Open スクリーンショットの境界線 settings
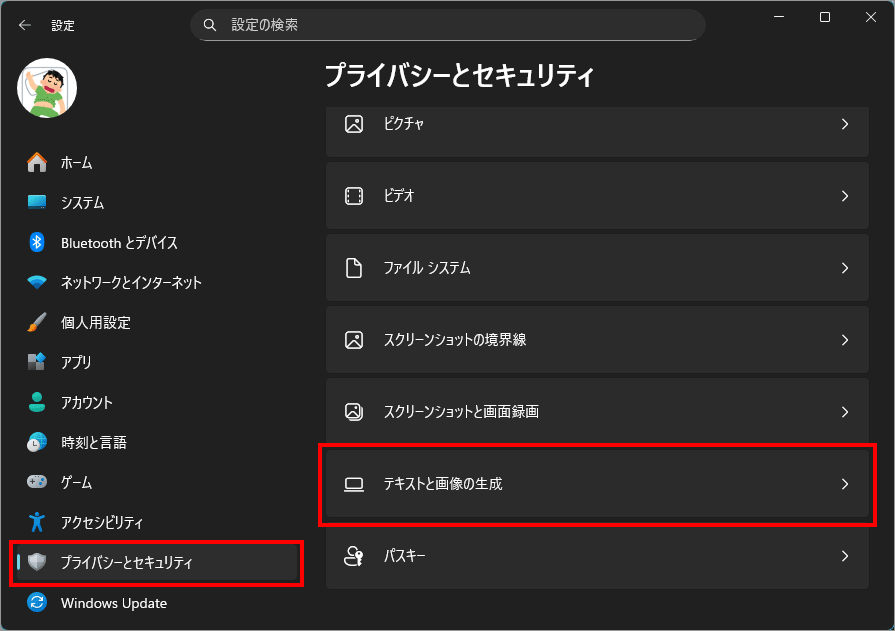 [597, 340]
